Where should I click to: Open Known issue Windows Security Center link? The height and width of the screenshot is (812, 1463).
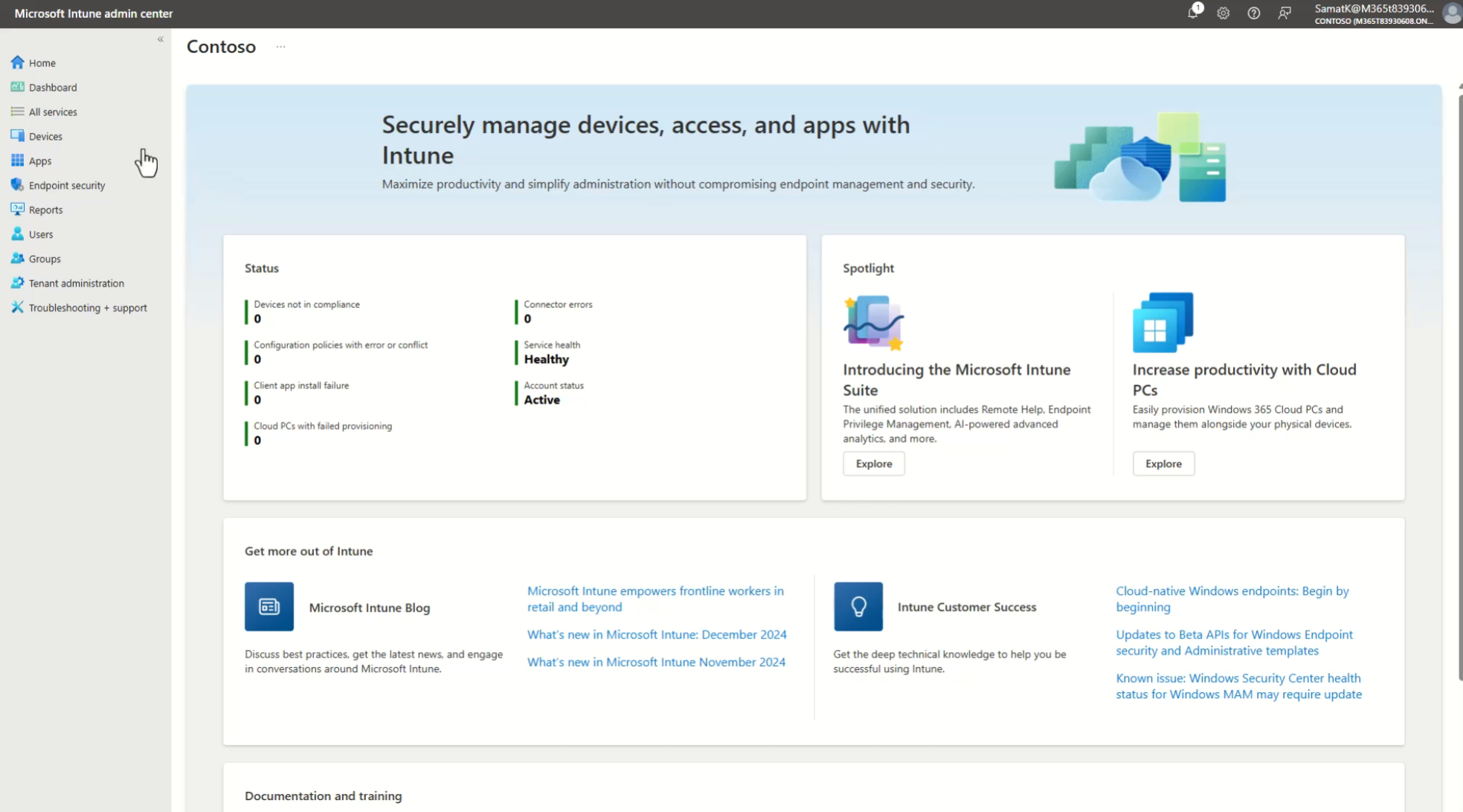tap(1238, 686)
